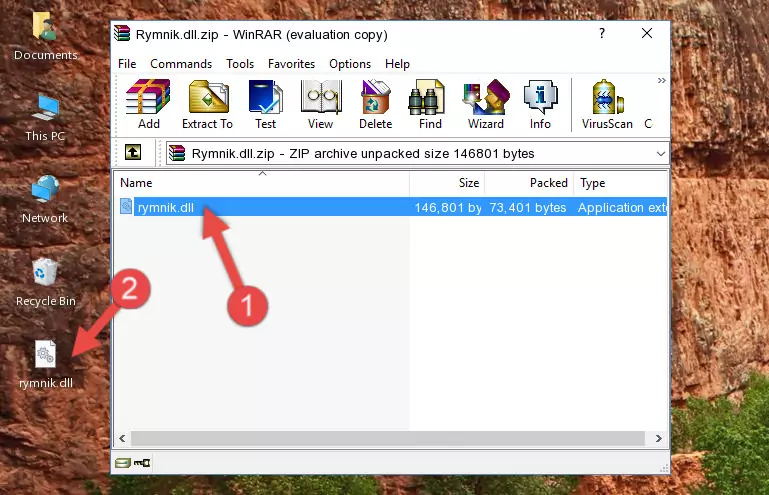Sort by the Type column header
The image size is (769, 495).
coord(620,183)
